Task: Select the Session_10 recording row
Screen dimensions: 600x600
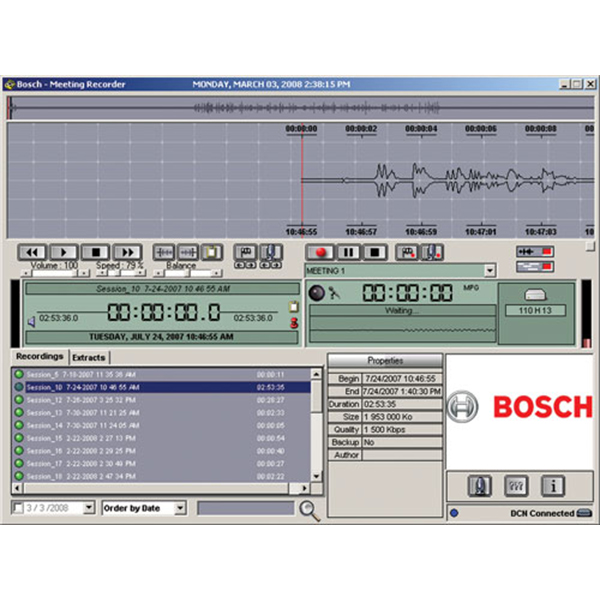Action: [161, 387]
